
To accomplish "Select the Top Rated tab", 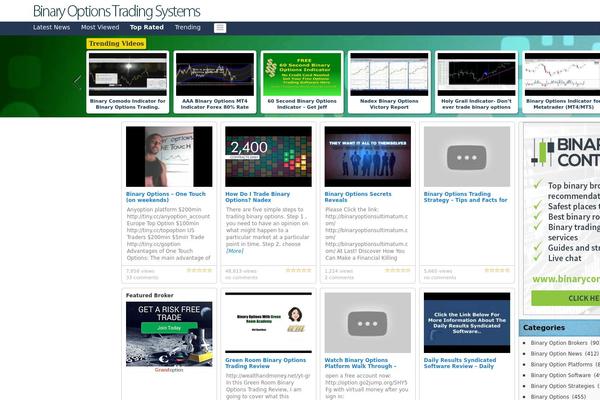I will [x=147, y=28].
